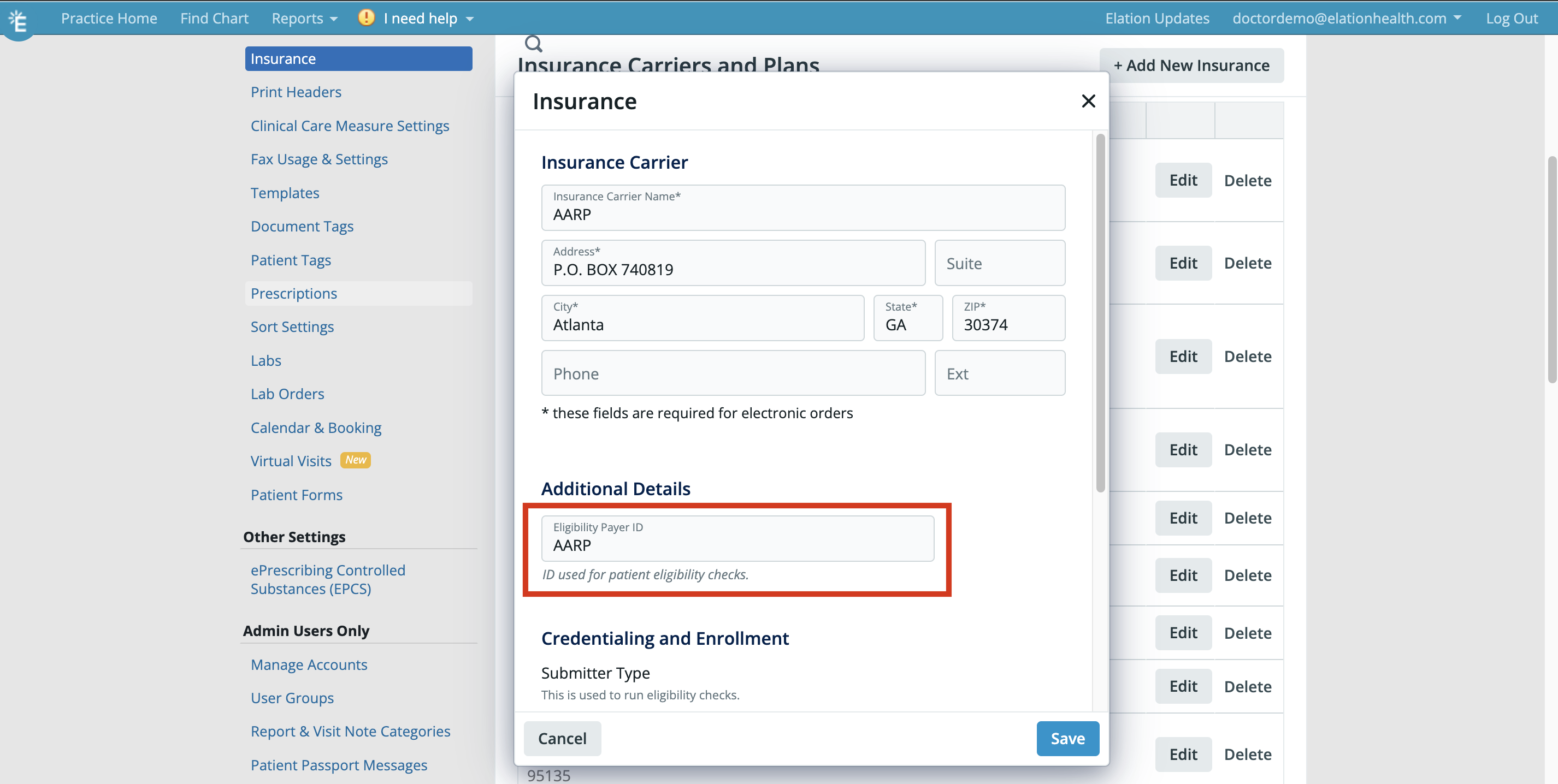The height and width of the screenshot is (784, 1558).
Task: Open Print Headers settings
Action: [295, 92]
